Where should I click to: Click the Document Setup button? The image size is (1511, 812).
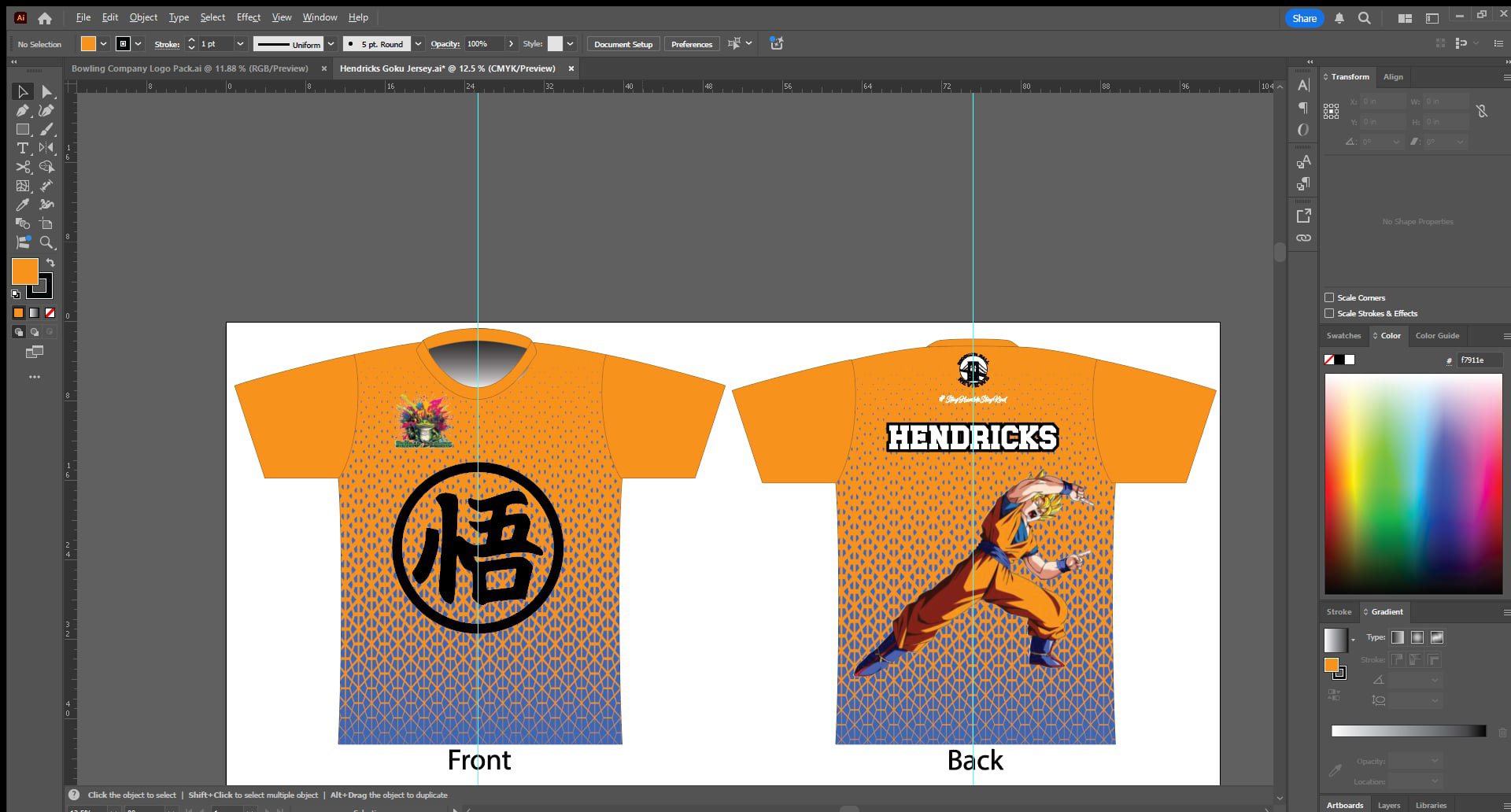[x=623, y=44]
